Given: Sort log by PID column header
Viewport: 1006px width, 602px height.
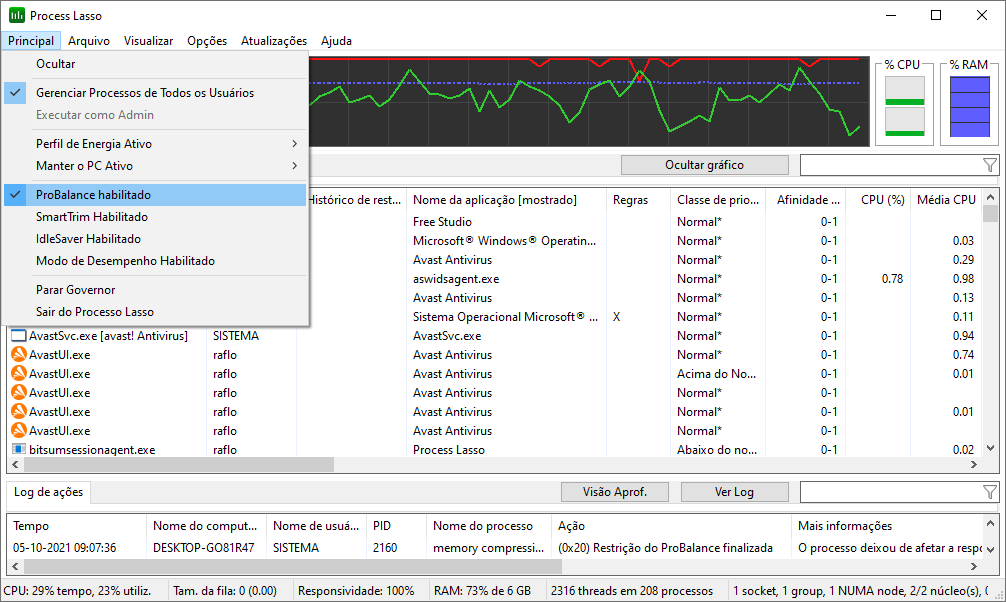Looking at the screenshot, I should (396, 526).
